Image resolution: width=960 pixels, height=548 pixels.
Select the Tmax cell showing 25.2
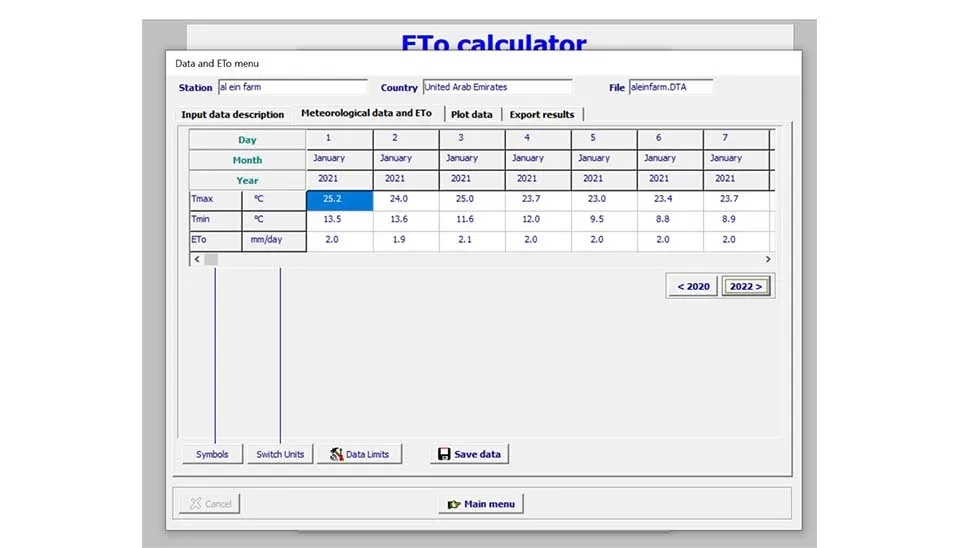coord(339,200)
